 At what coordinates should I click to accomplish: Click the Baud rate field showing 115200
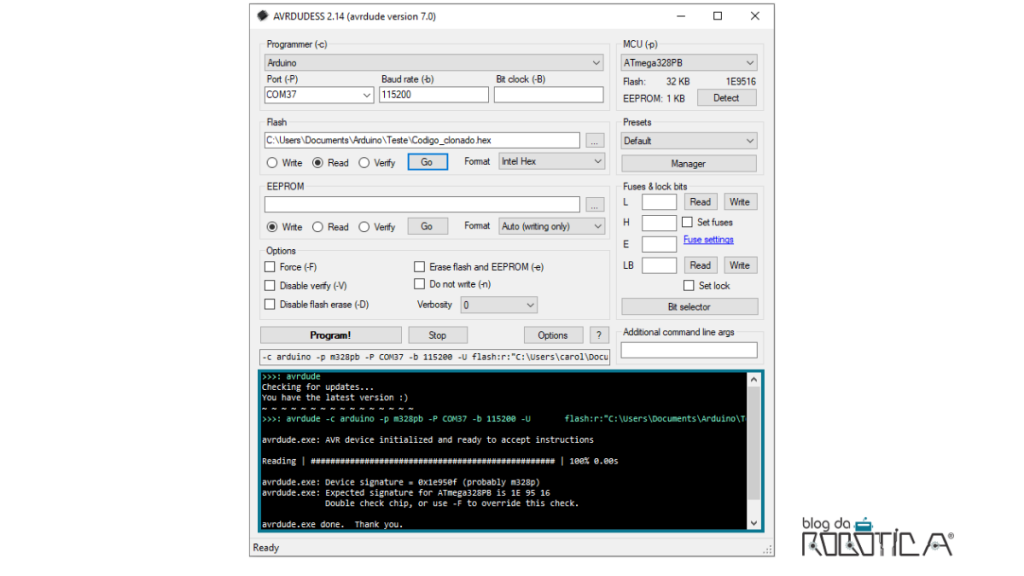point(434,95)
